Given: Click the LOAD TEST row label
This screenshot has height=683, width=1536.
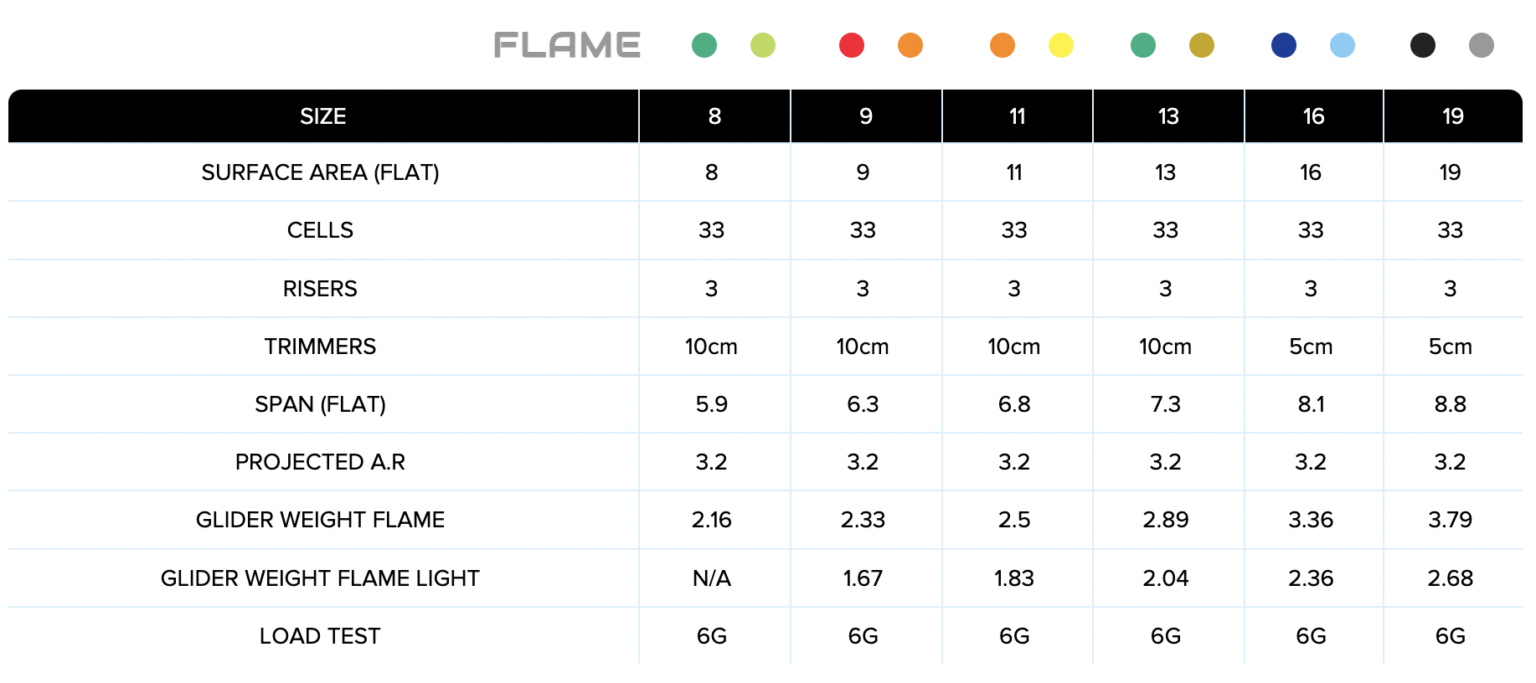Looking at the screenshot, I should pyautogui.click(x=320, y=636).
